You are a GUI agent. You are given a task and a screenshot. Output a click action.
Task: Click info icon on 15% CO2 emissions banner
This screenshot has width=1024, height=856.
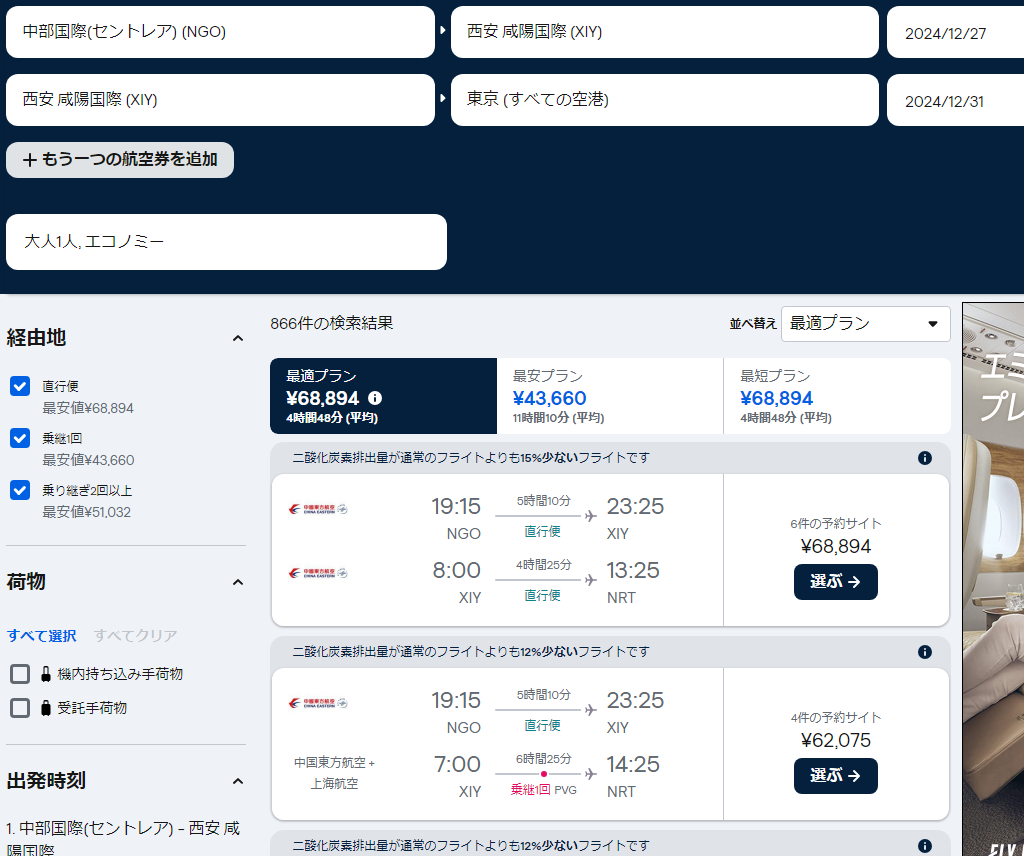point(924,458)
